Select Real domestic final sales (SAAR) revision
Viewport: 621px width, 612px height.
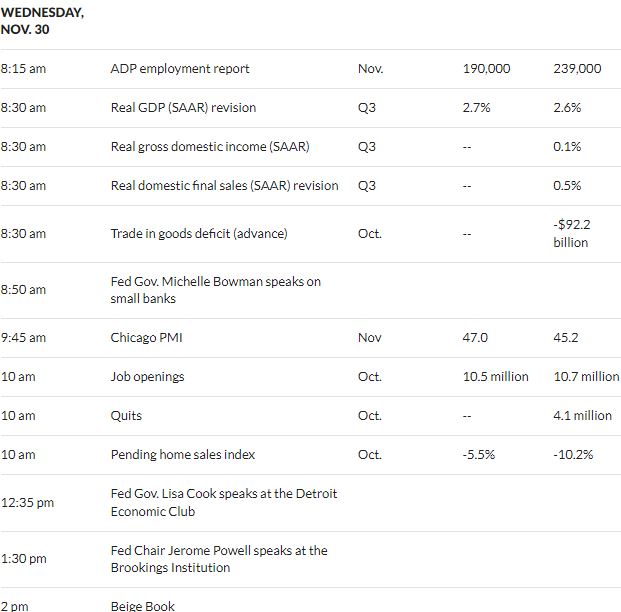click(x=225, y=185)
